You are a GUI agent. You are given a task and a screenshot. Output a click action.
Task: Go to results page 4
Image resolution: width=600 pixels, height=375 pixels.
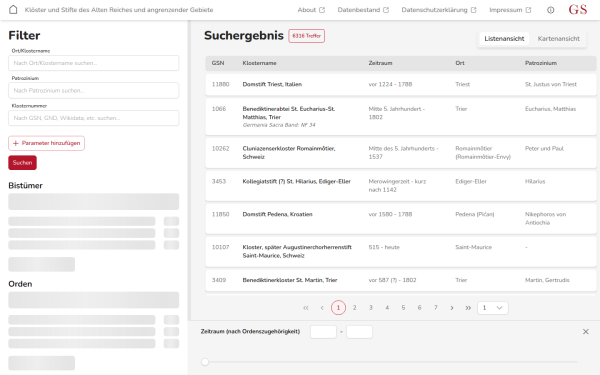click(x=387, y=308)
